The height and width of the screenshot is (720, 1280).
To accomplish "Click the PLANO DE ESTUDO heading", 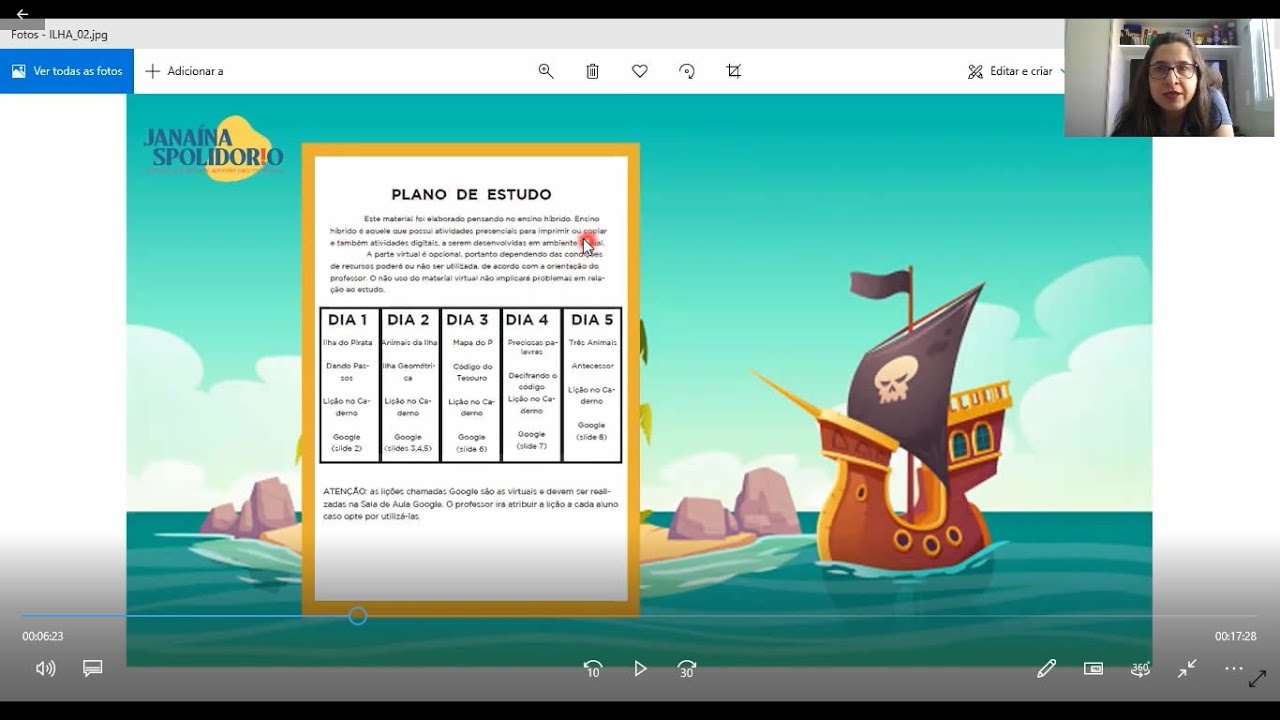I will (x=471, y=194).
